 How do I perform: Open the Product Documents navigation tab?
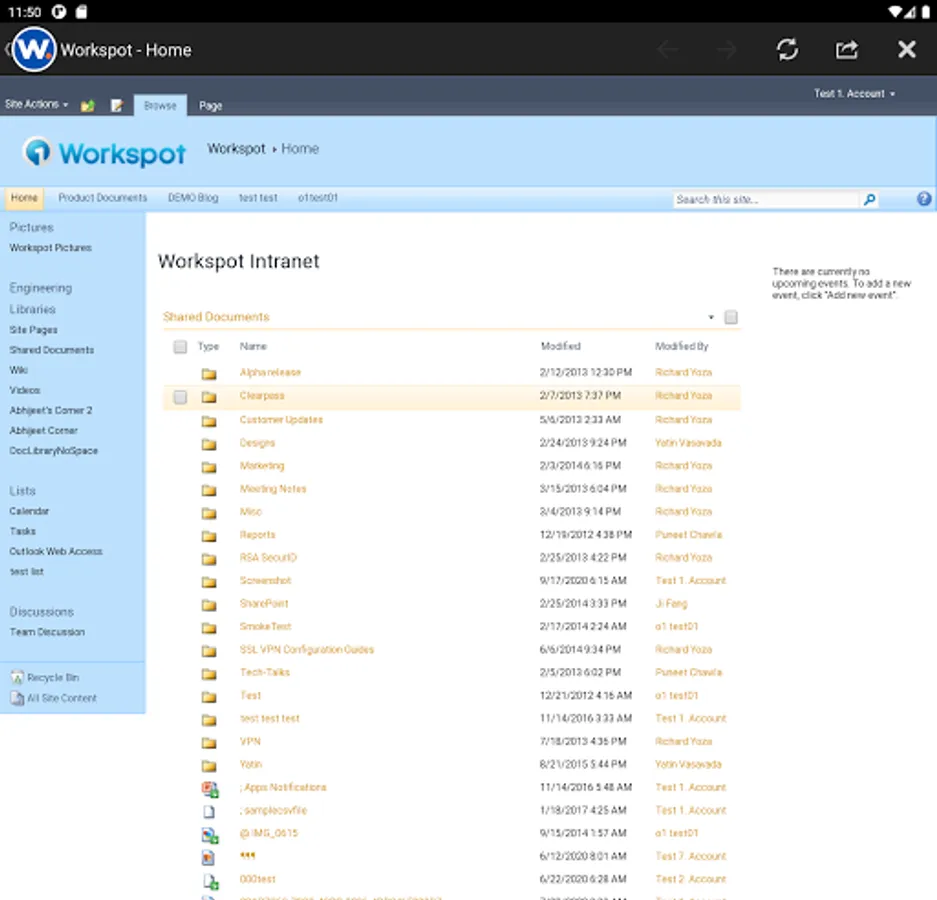click(x=103, y=198)
